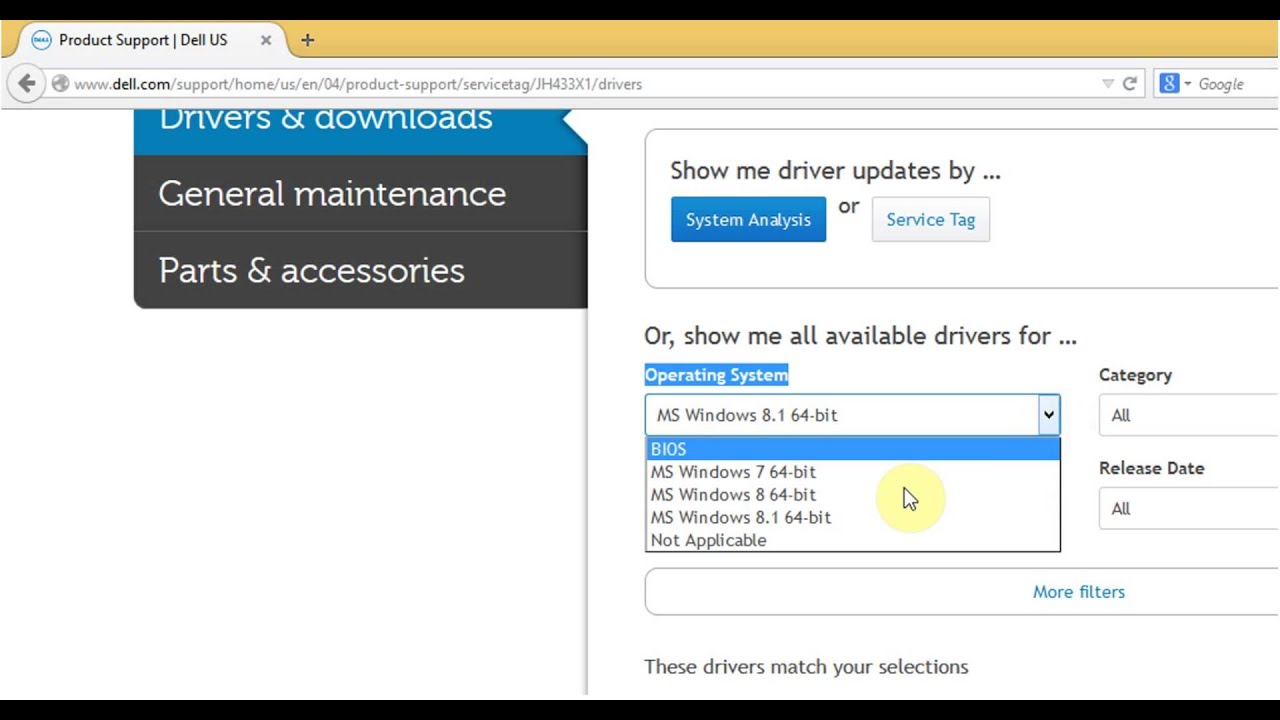Open the Release Date dropdown
The height and width of the screenshot is (720, 1280).
point(1189,509)
